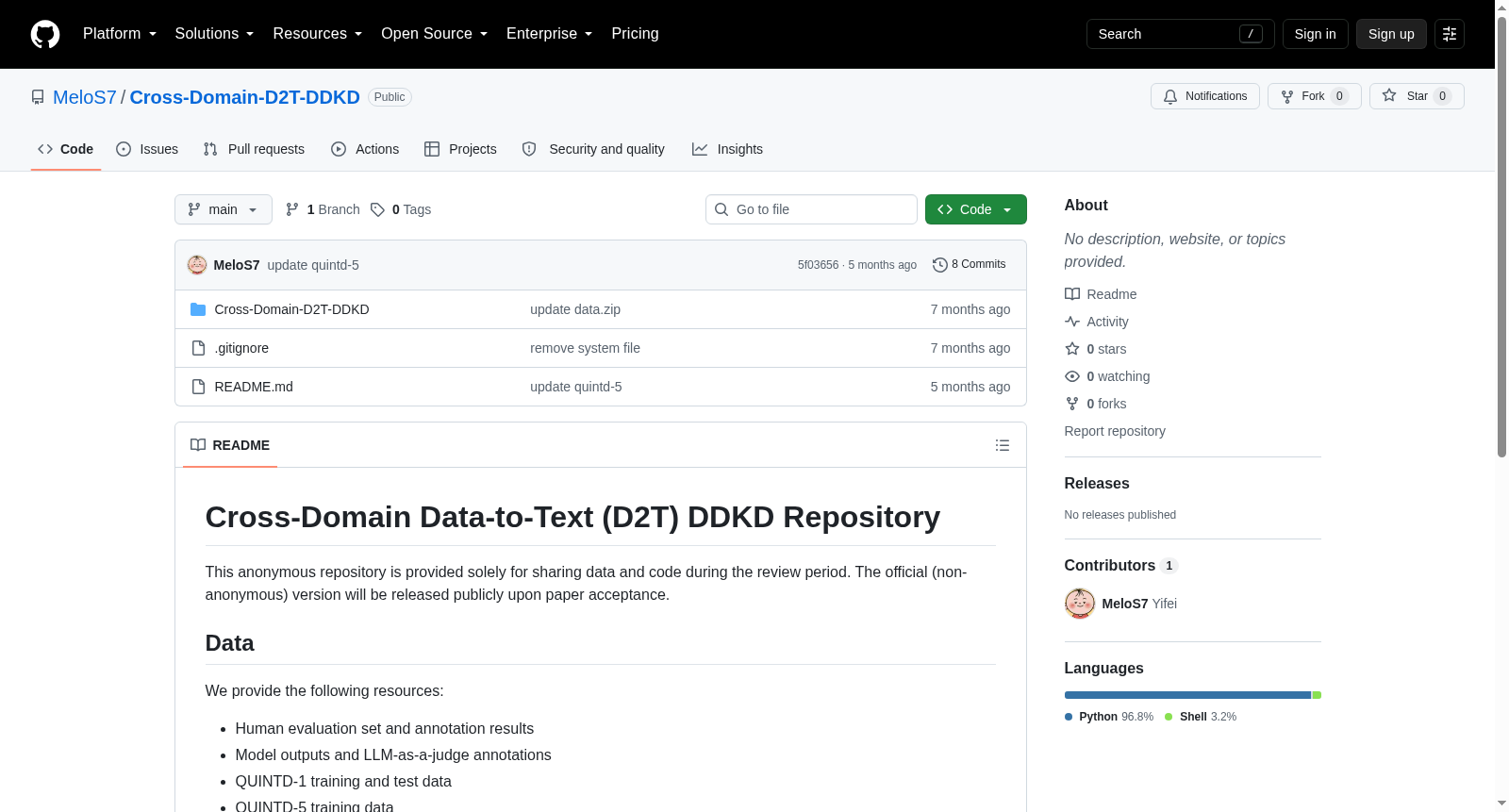Image resolution: width=1509 pixels, height=812 pixels.
Task: Click the tag icon next to Tags
Action: (377, 209)
